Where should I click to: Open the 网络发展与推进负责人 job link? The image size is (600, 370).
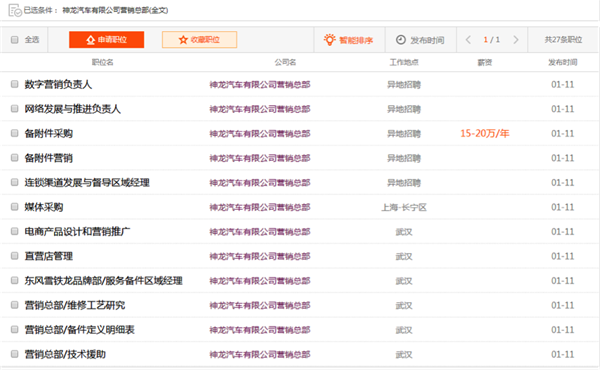[x=73, y=109]
